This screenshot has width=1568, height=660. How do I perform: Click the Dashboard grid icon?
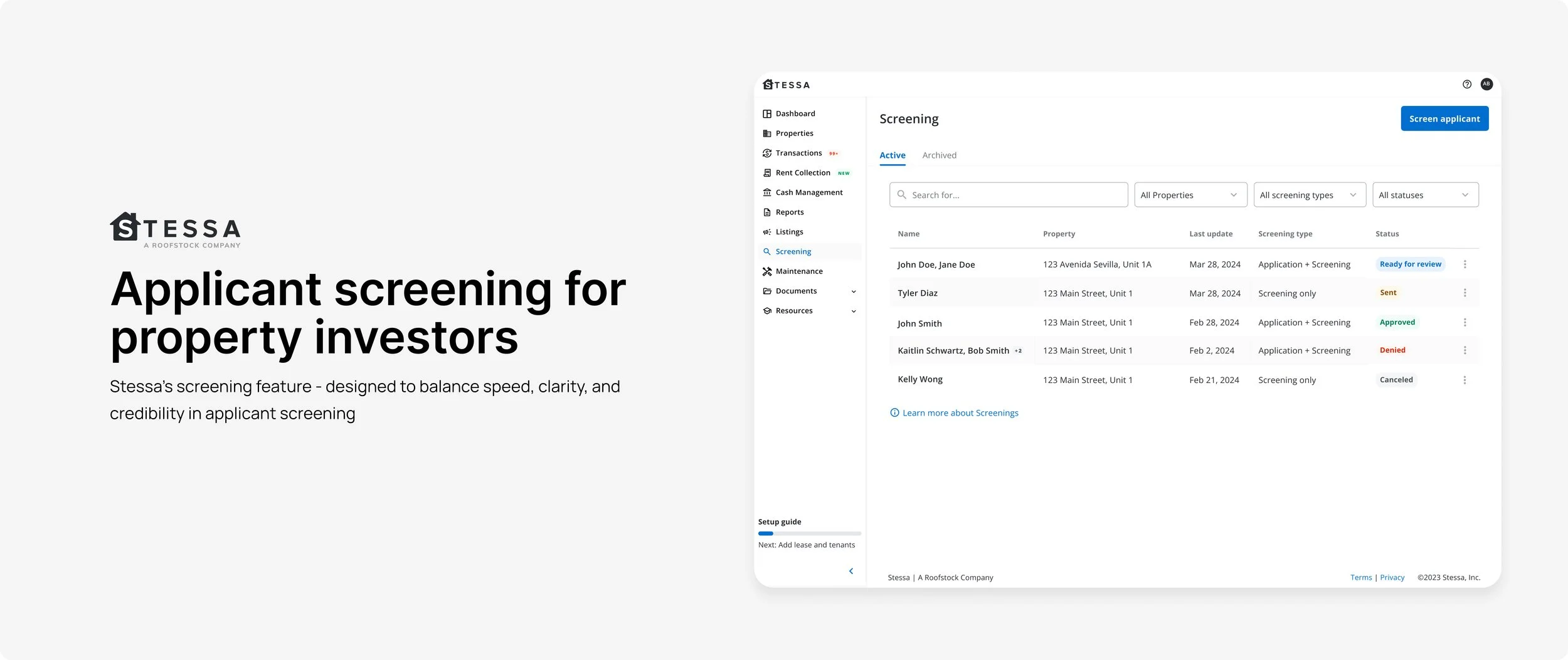[766, 113]
